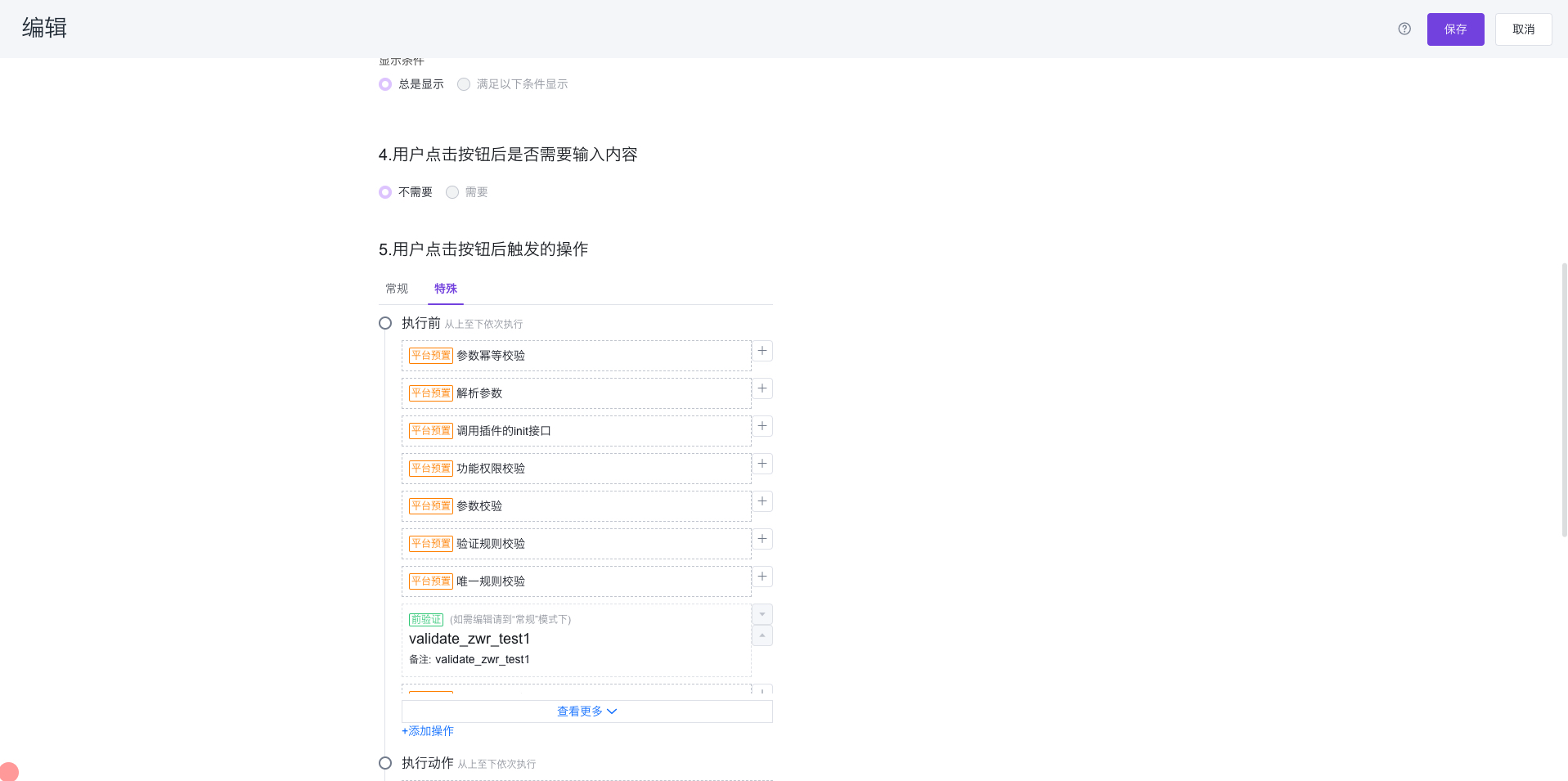Open the 特殊 tab
The image size is (1568, 781).
pos(446,288)
